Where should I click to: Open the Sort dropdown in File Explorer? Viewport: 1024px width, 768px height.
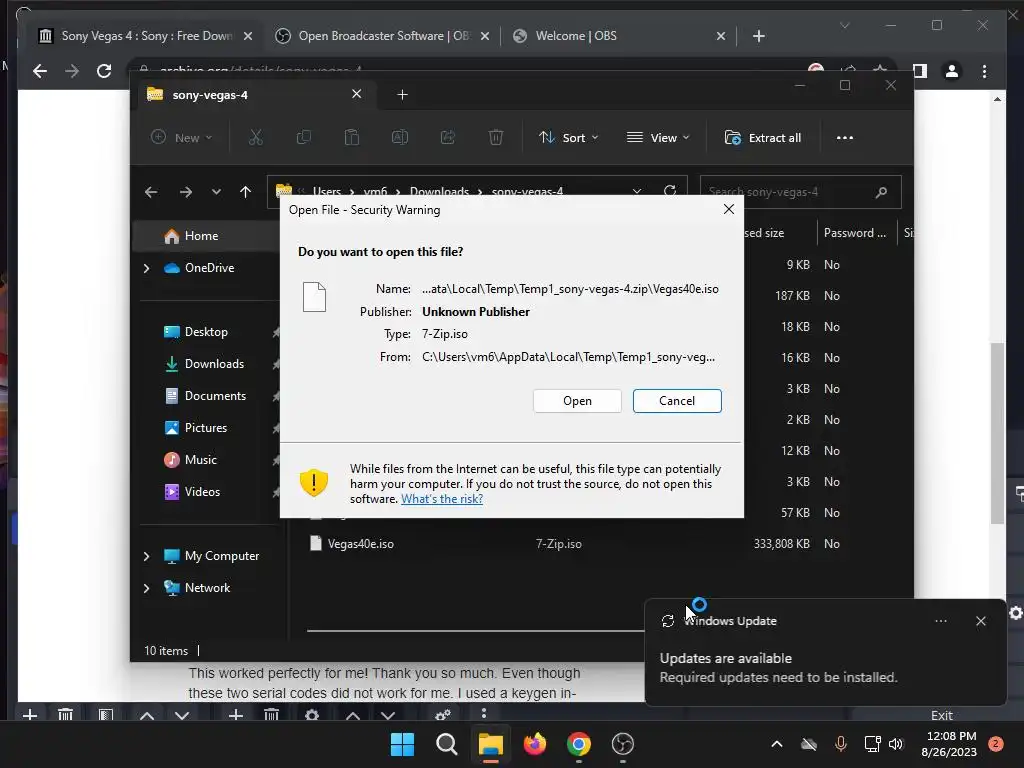tap(569, 138)
